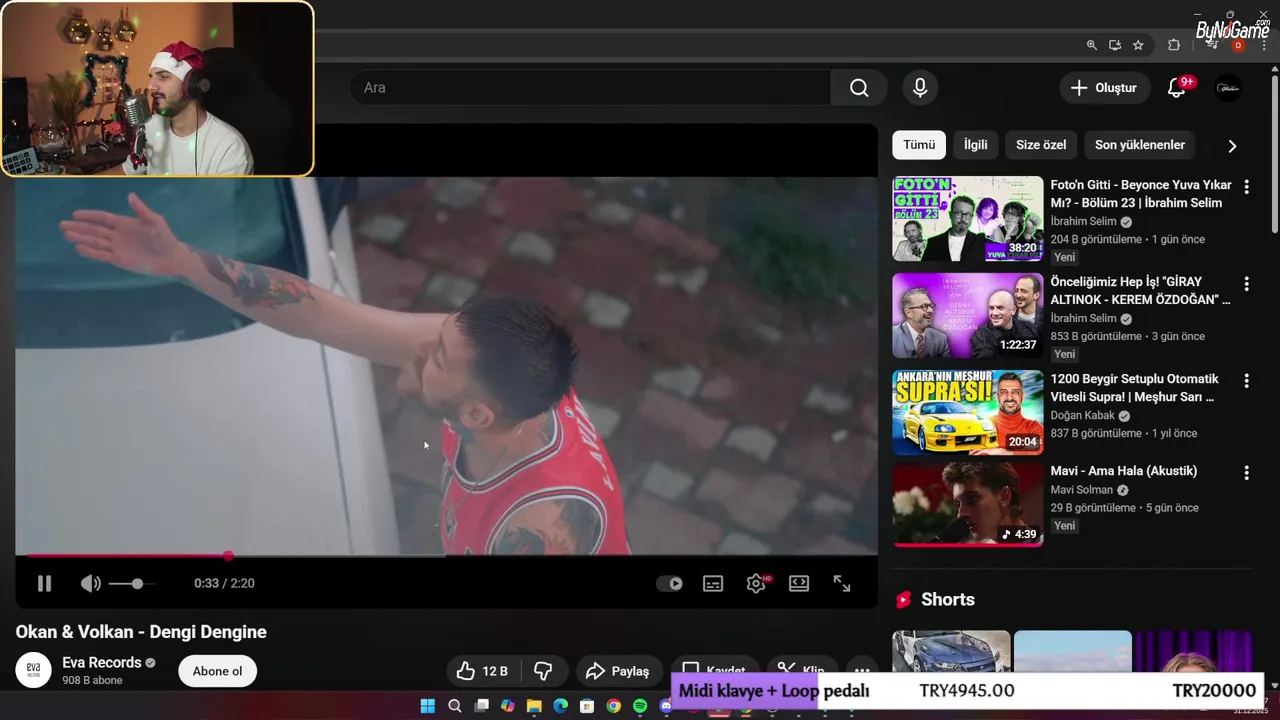
Task: Open Spotify from the taskbar
Action: coord(640,706)
